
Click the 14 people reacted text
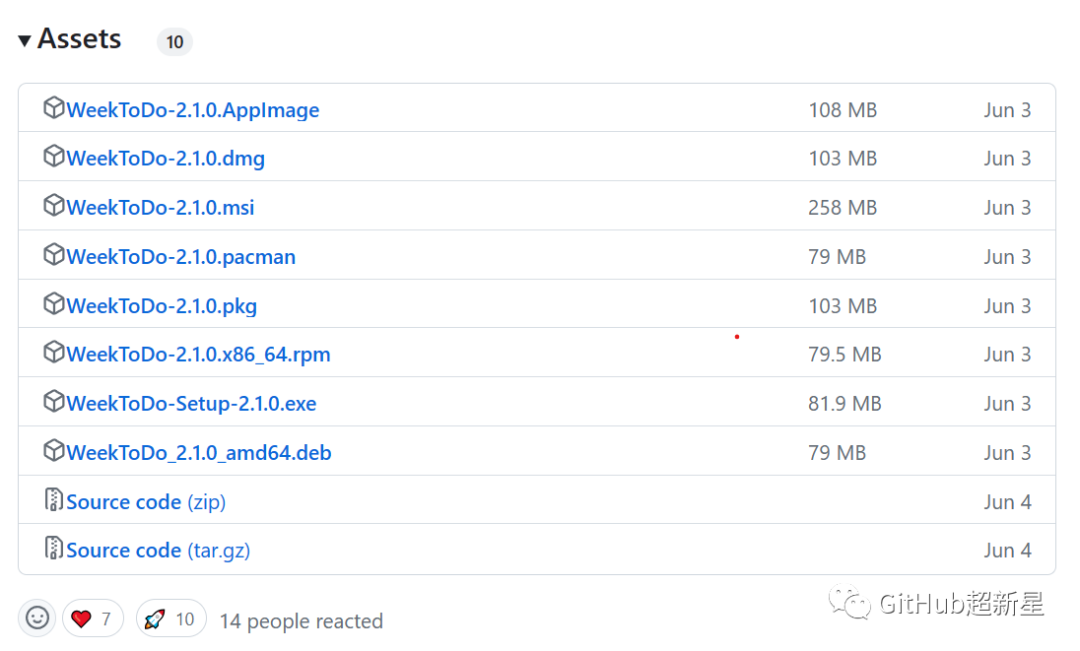click(x=301, y=621)
